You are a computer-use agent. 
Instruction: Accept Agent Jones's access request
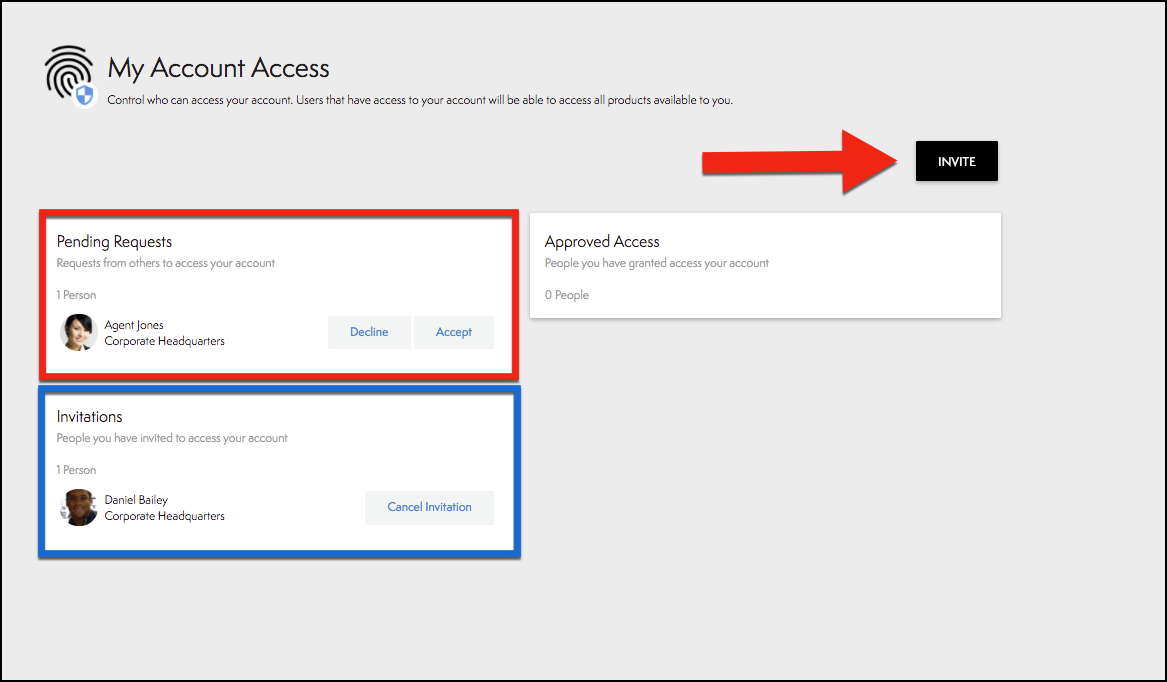(x=453, y=332)
